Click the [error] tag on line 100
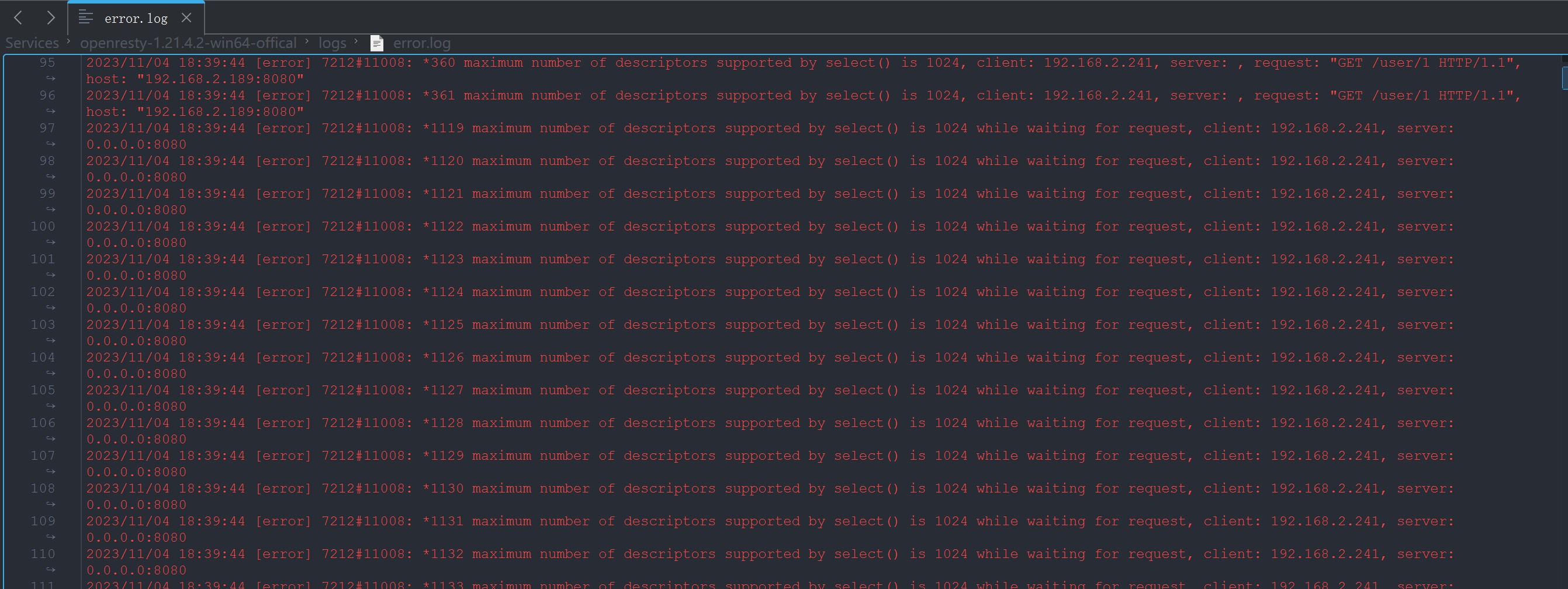This screenshot has width=1568, height=589. point(283,226)
